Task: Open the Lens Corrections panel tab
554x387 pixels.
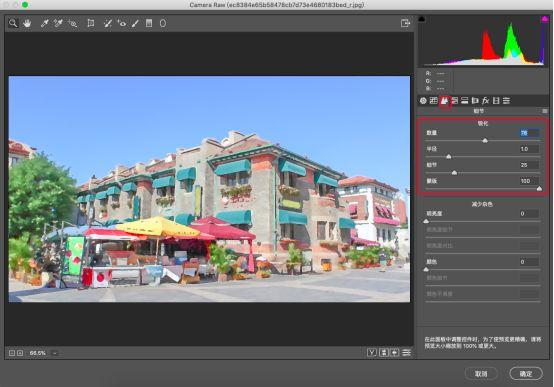Action: click(475, 101)
